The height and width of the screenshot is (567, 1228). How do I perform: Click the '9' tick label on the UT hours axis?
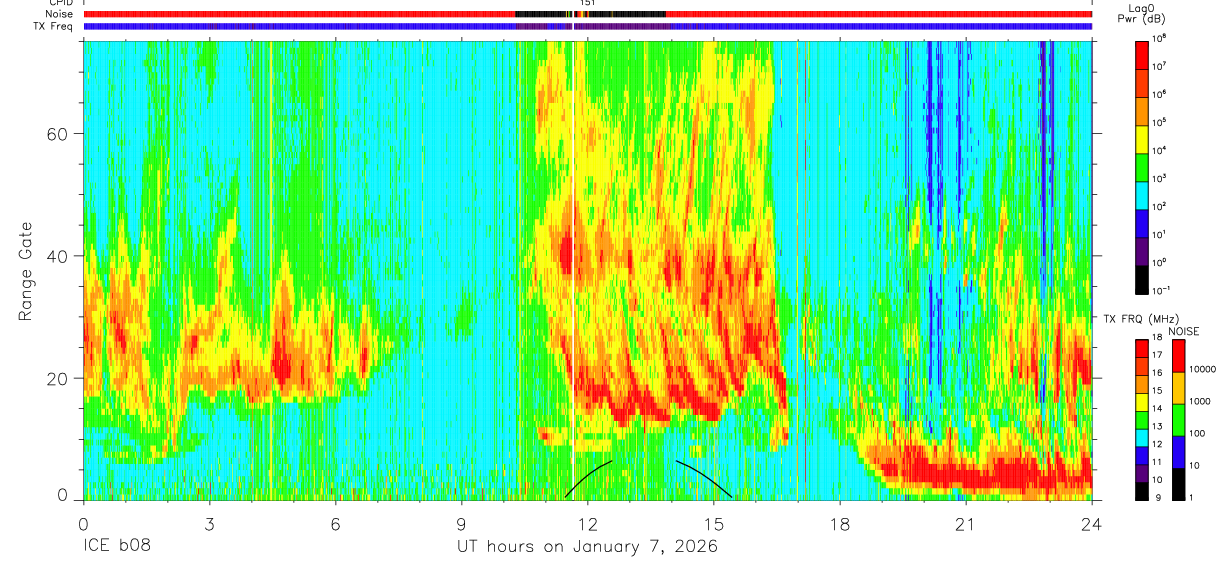pyautogui.click(x=461, y=523)
